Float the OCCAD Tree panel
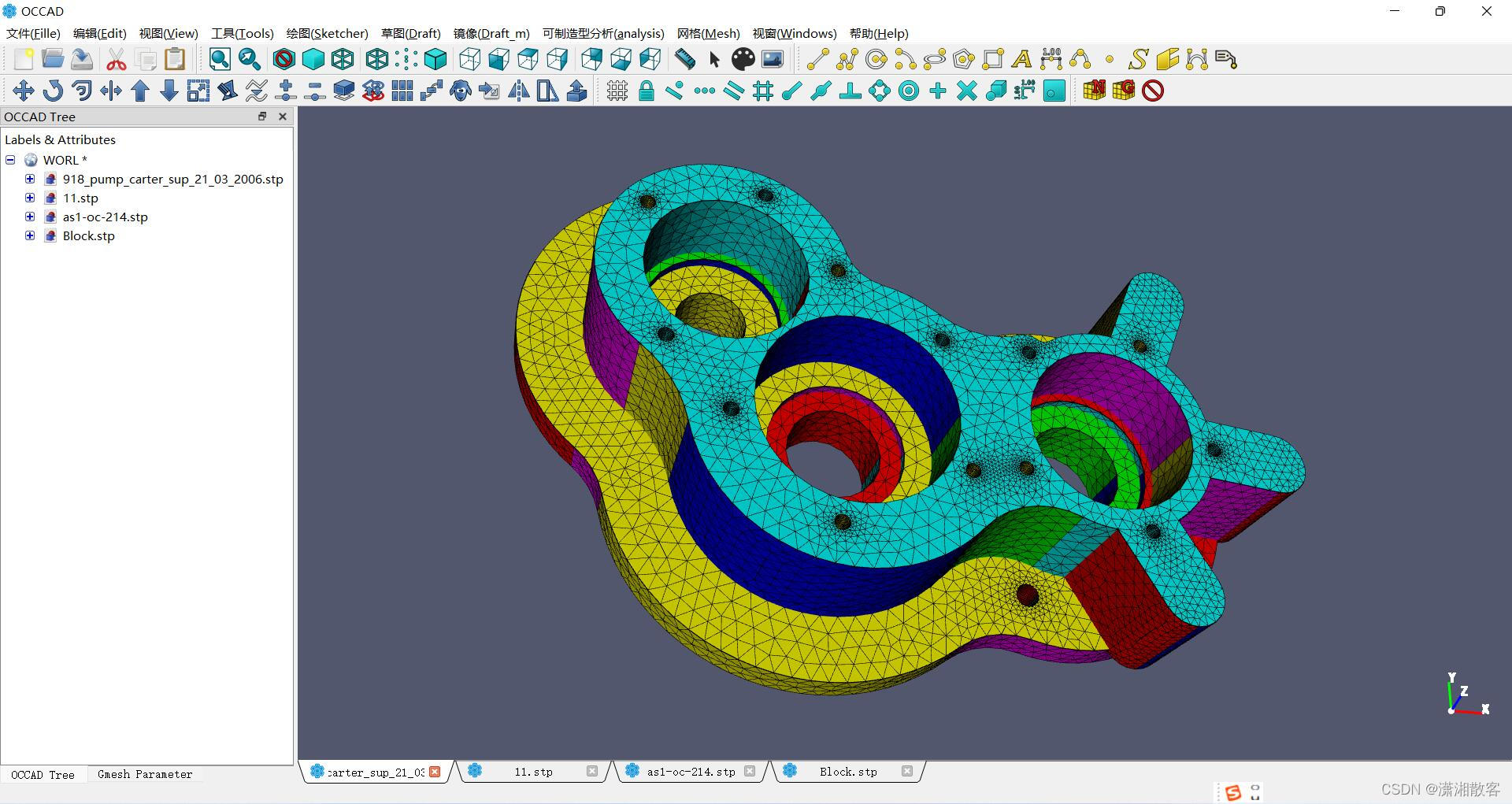This screenshot has height=804, width=1512. (x=262, y=117)
